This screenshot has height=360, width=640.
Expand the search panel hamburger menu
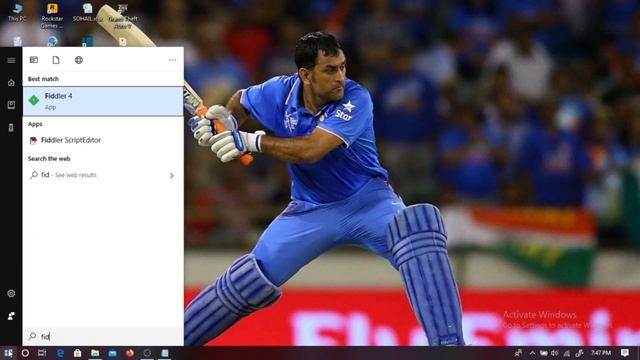tap(11, 60)
